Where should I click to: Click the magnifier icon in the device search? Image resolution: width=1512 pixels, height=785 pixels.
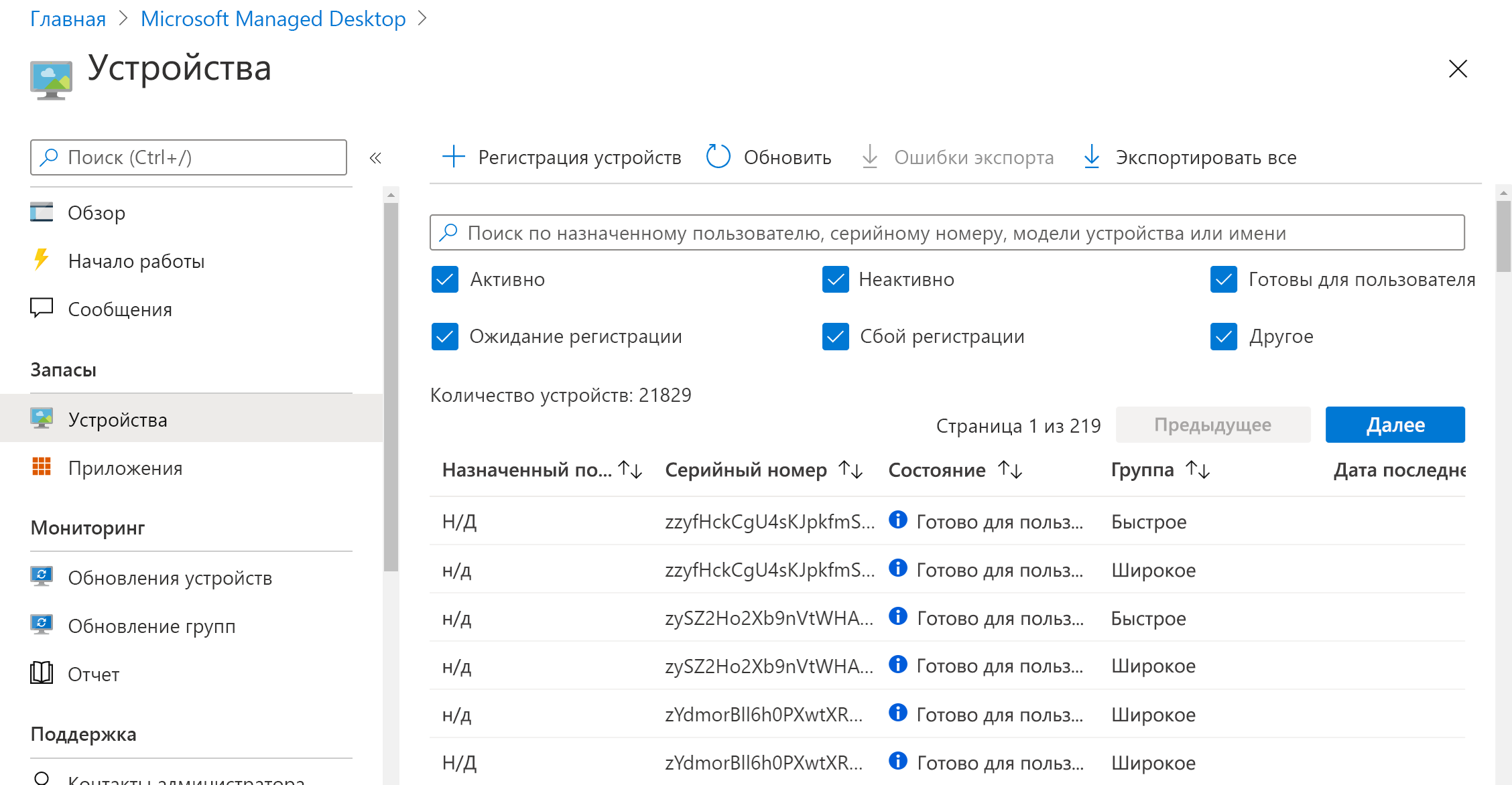(x=448, y=232)
